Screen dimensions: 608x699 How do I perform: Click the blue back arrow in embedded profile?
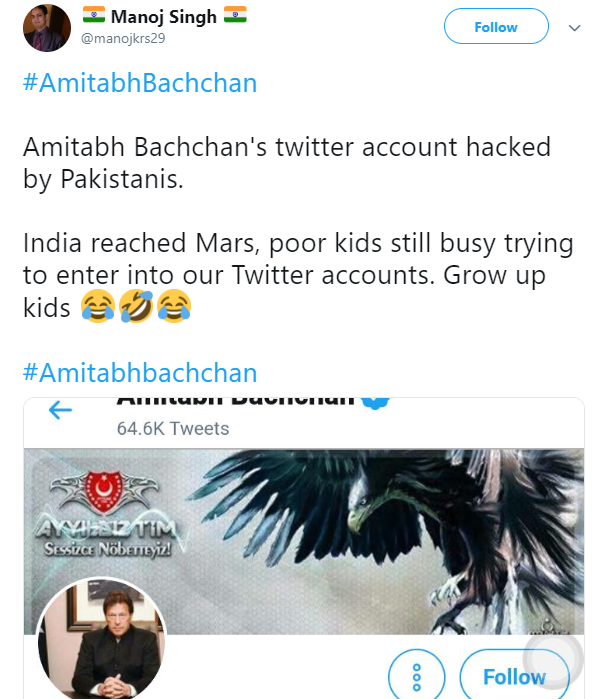click(61, 409)
